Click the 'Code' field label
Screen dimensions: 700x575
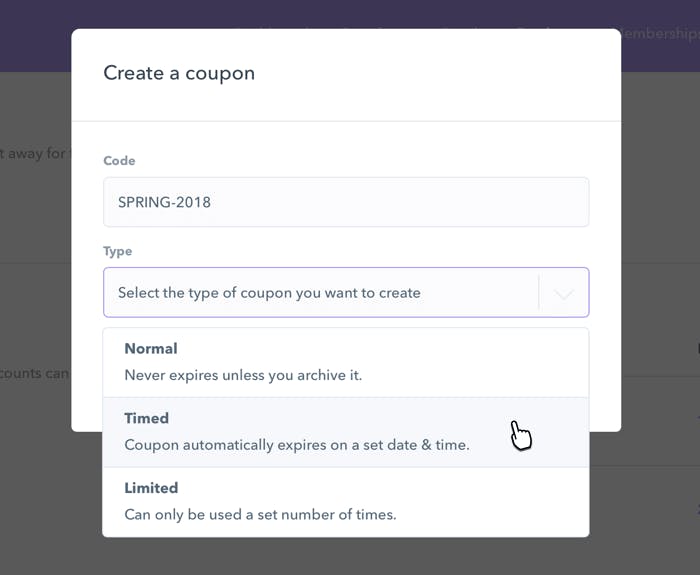click(119, 161)
